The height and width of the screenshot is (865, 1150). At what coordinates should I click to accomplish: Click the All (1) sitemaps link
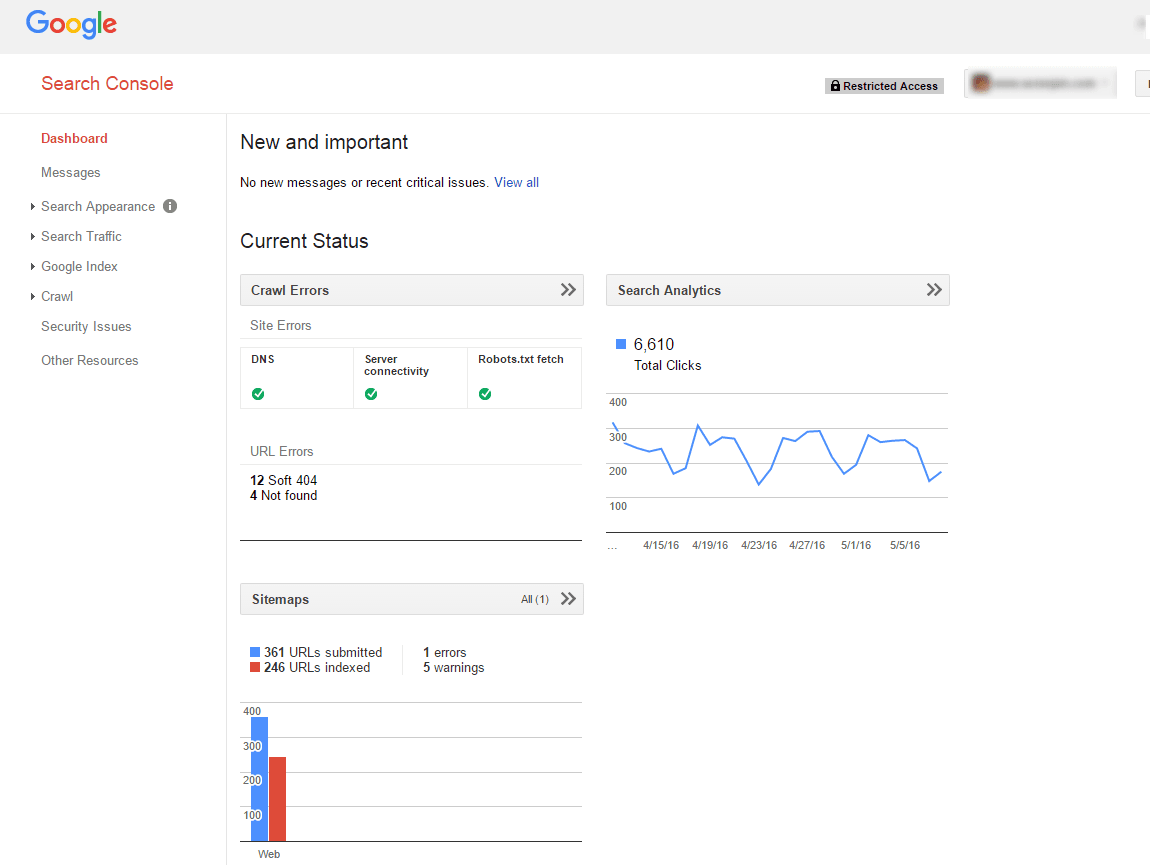point(535,599)
